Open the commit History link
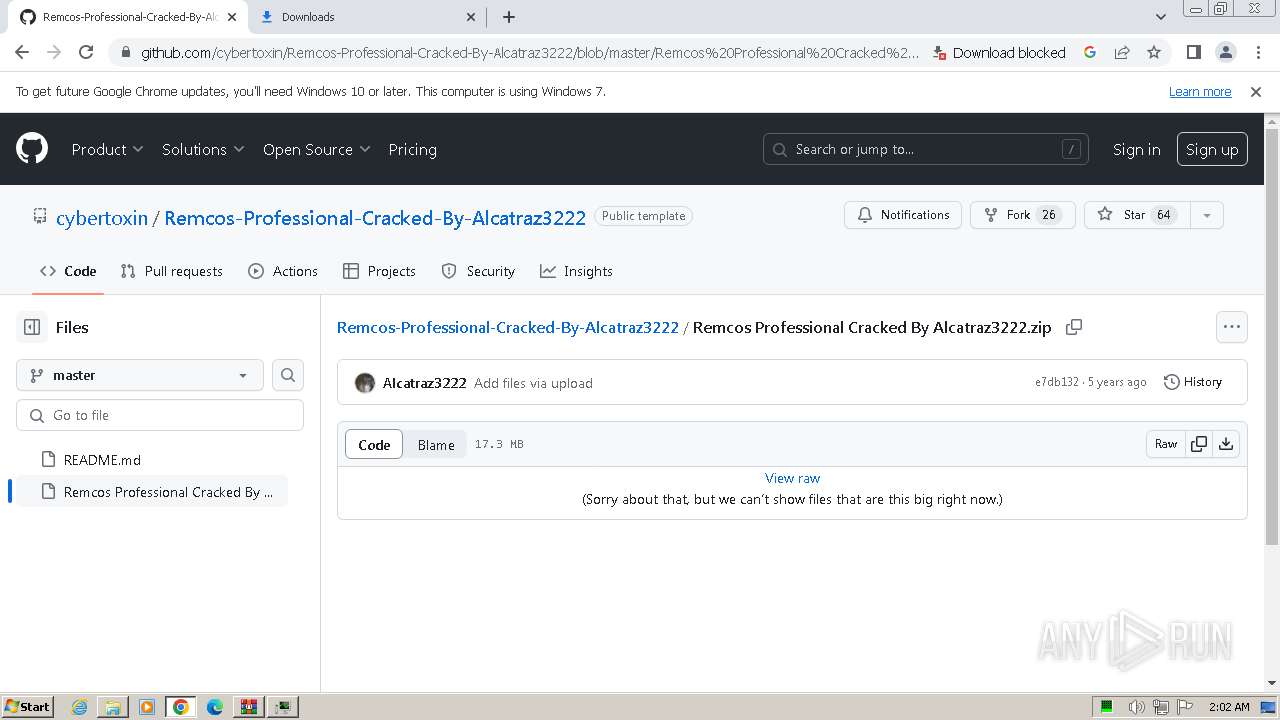This screenshot has height=720, width=1280. [1193, 382]
